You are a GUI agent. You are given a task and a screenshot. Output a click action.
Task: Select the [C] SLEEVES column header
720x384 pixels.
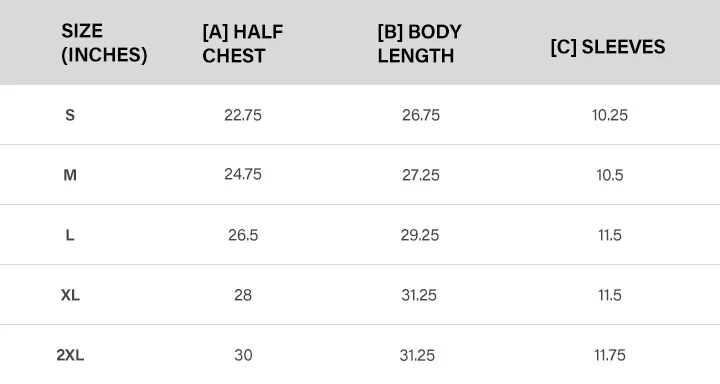608,47
